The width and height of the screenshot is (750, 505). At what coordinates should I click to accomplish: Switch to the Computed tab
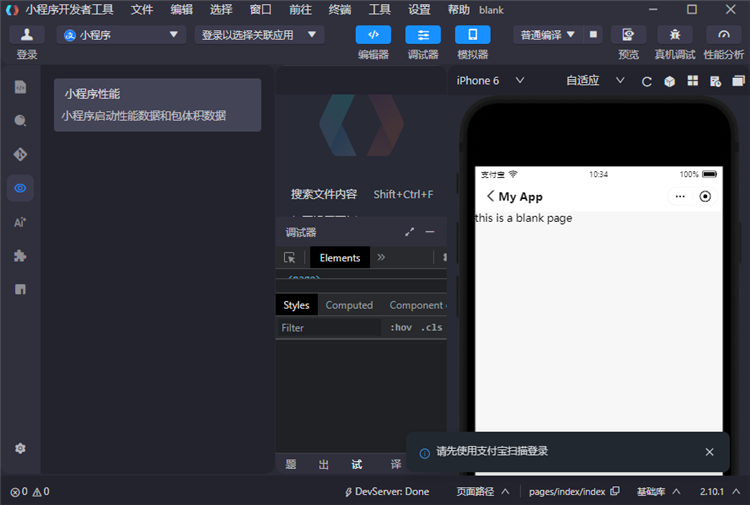click(x=349, y=305)
